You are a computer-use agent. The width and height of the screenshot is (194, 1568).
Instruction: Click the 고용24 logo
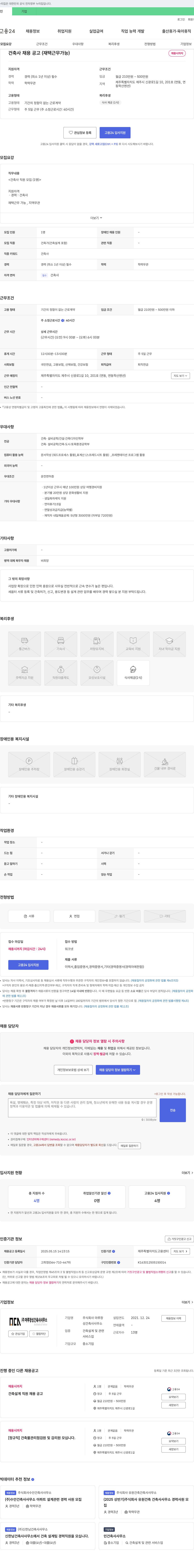click(7, 31)
